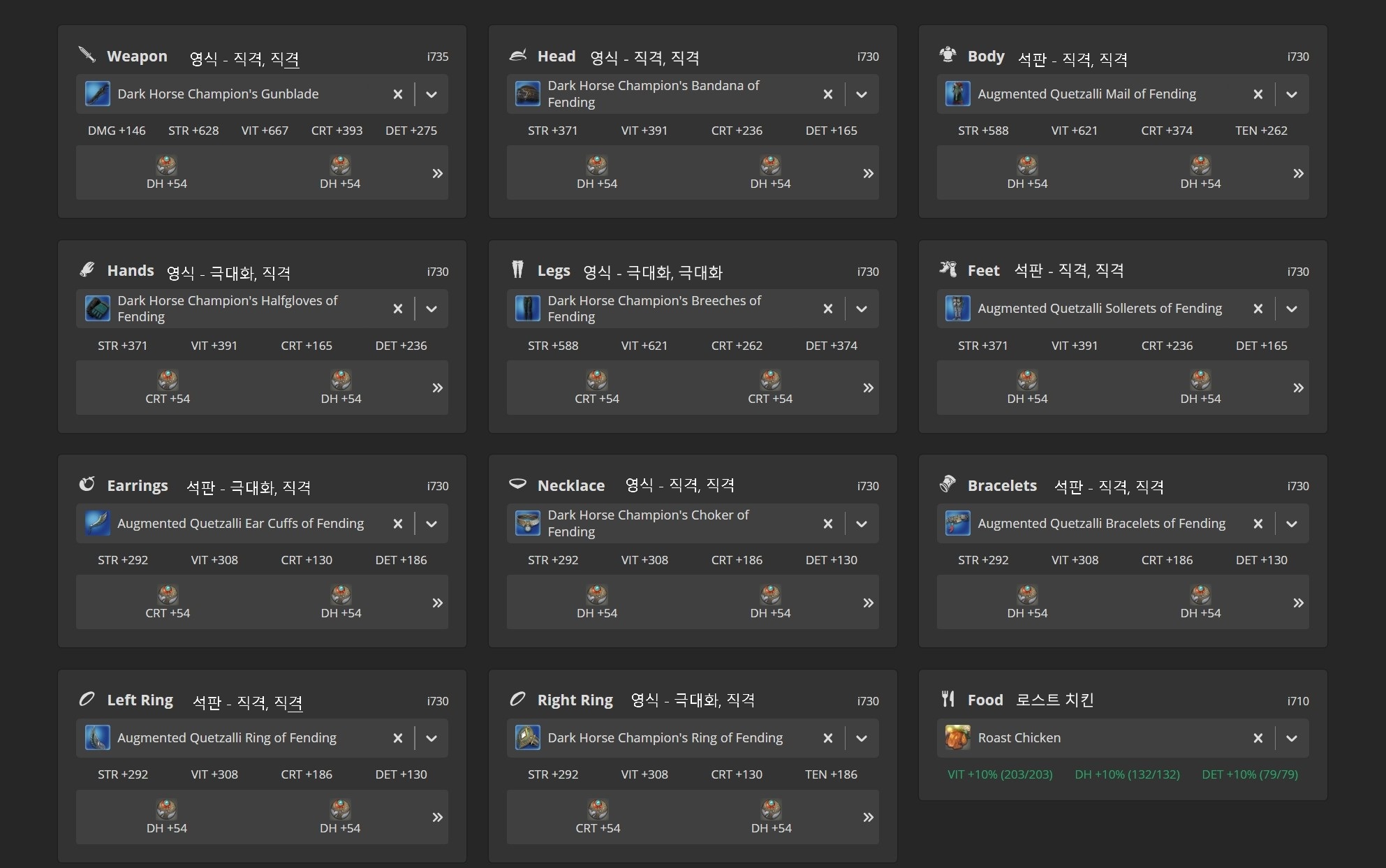Screen dimensions: 1386x868
Task: Click the Augmented Quetzalli Ear Cuffs selection field
Action: 240,524
